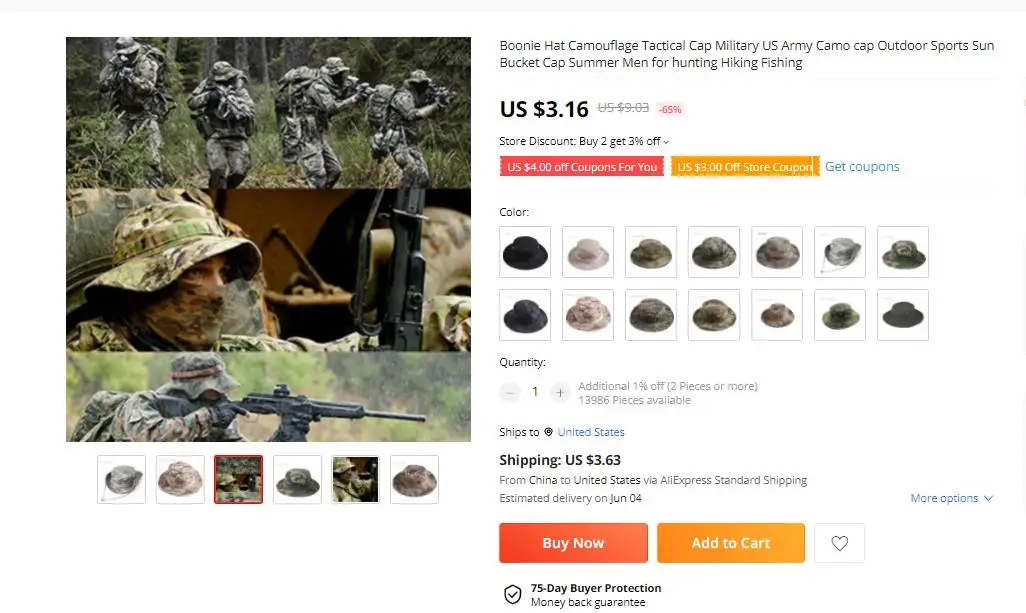
Task: Open the United States ships-to selector
Action: coord(591,432)
